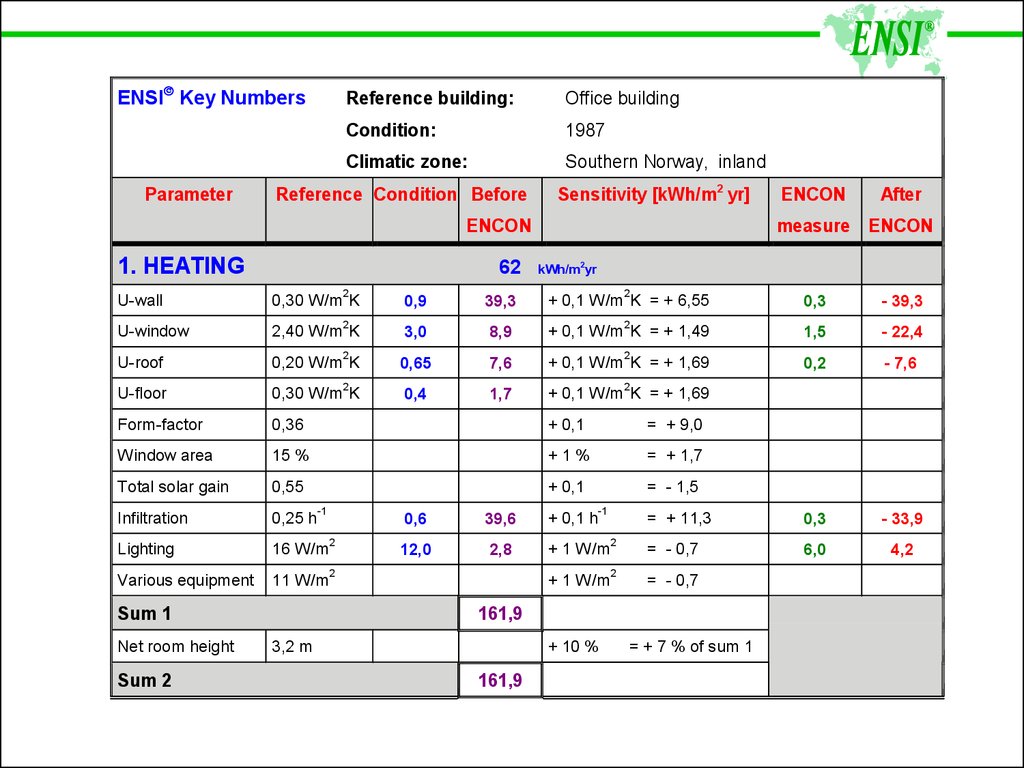Click the "Climatic zone:" label
Image resolution: width=1024 pixels, height=768 pixels.
tap(406, 161)
